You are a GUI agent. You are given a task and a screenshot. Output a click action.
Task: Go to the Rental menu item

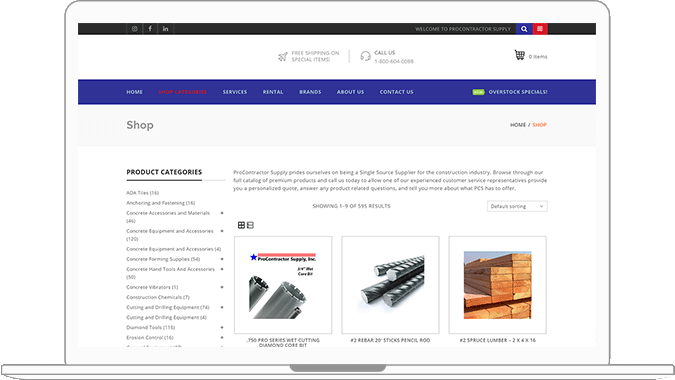coord(273,92)
